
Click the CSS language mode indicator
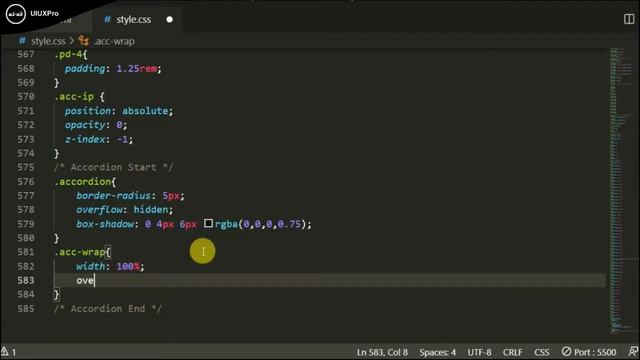click(x=542, y=352)
